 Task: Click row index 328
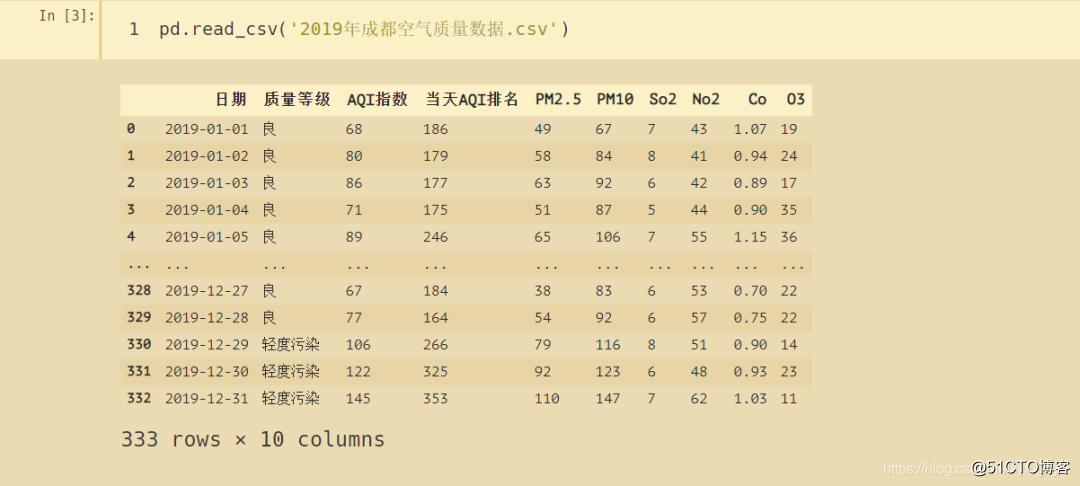[139, 290]
